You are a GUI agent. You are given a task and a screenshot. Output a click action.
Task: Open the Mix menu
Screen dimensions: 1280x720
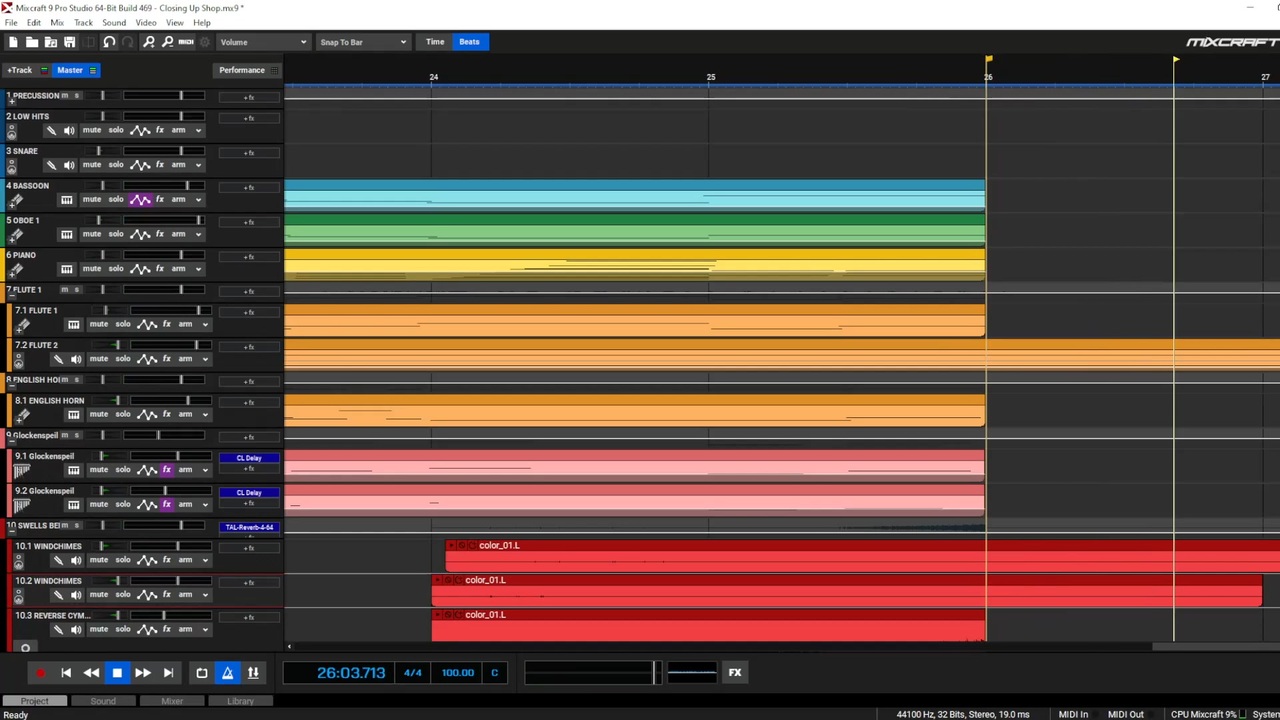click(57, 23)
